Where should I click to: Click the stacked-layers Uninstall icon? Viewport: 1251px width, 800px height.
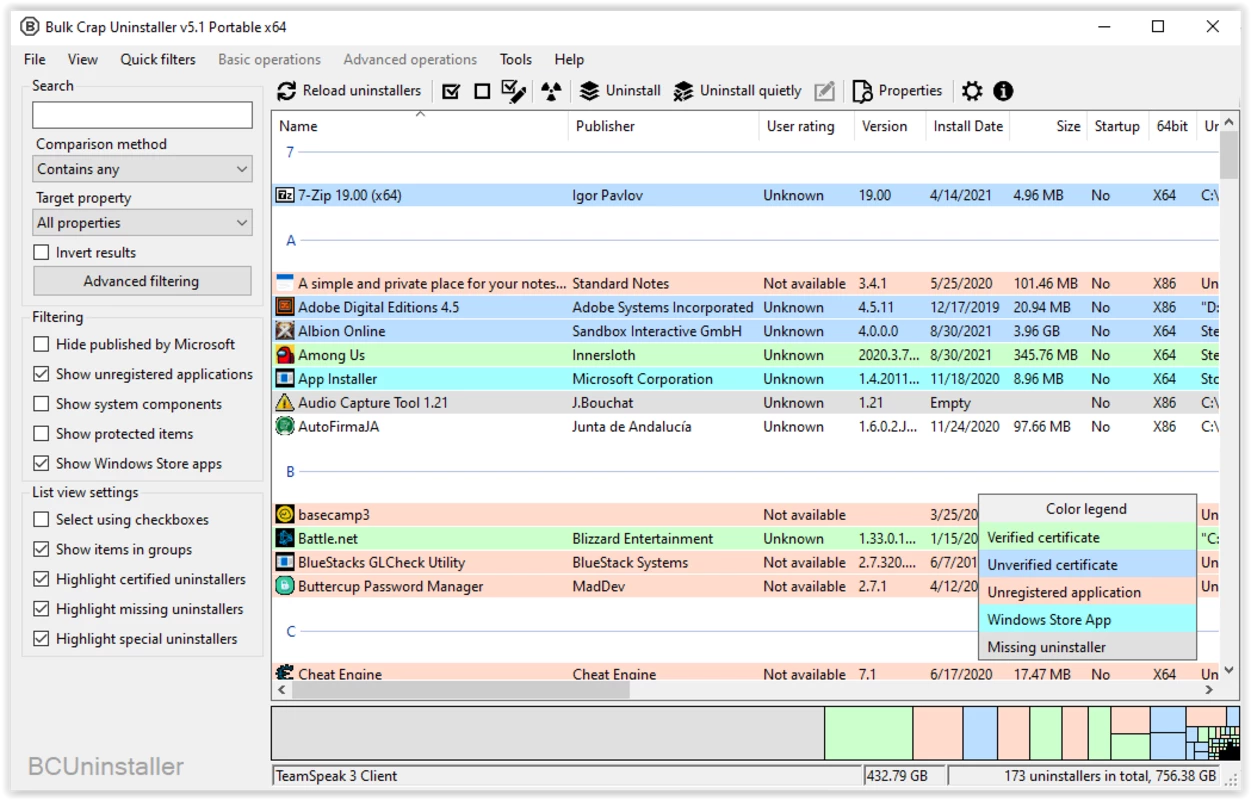589,91
